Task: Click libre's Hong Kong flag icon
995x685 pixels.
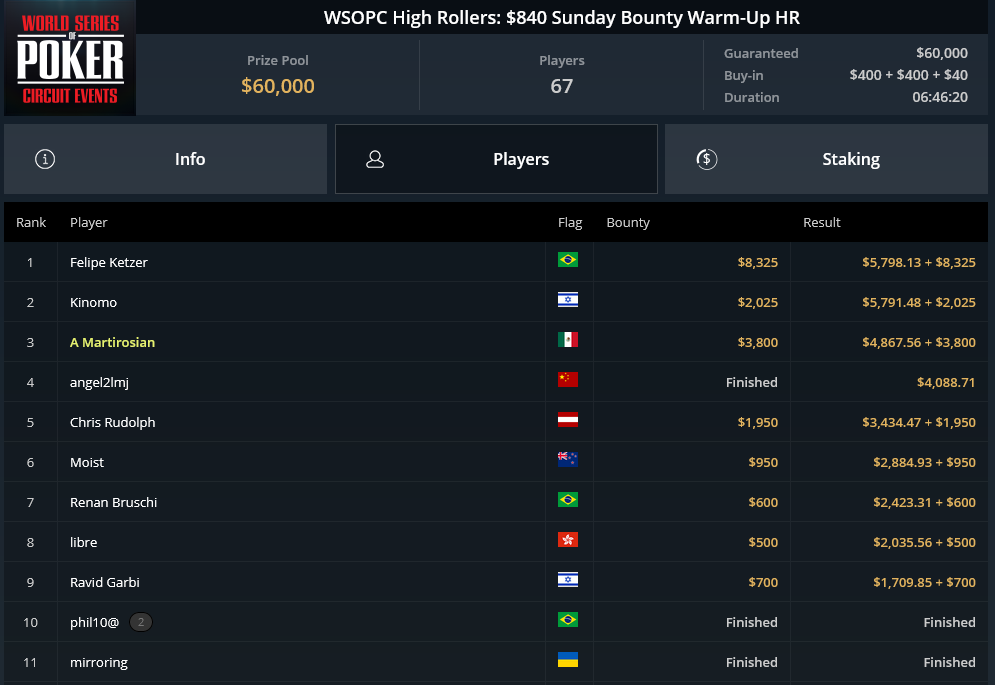Action: (567, 540)
